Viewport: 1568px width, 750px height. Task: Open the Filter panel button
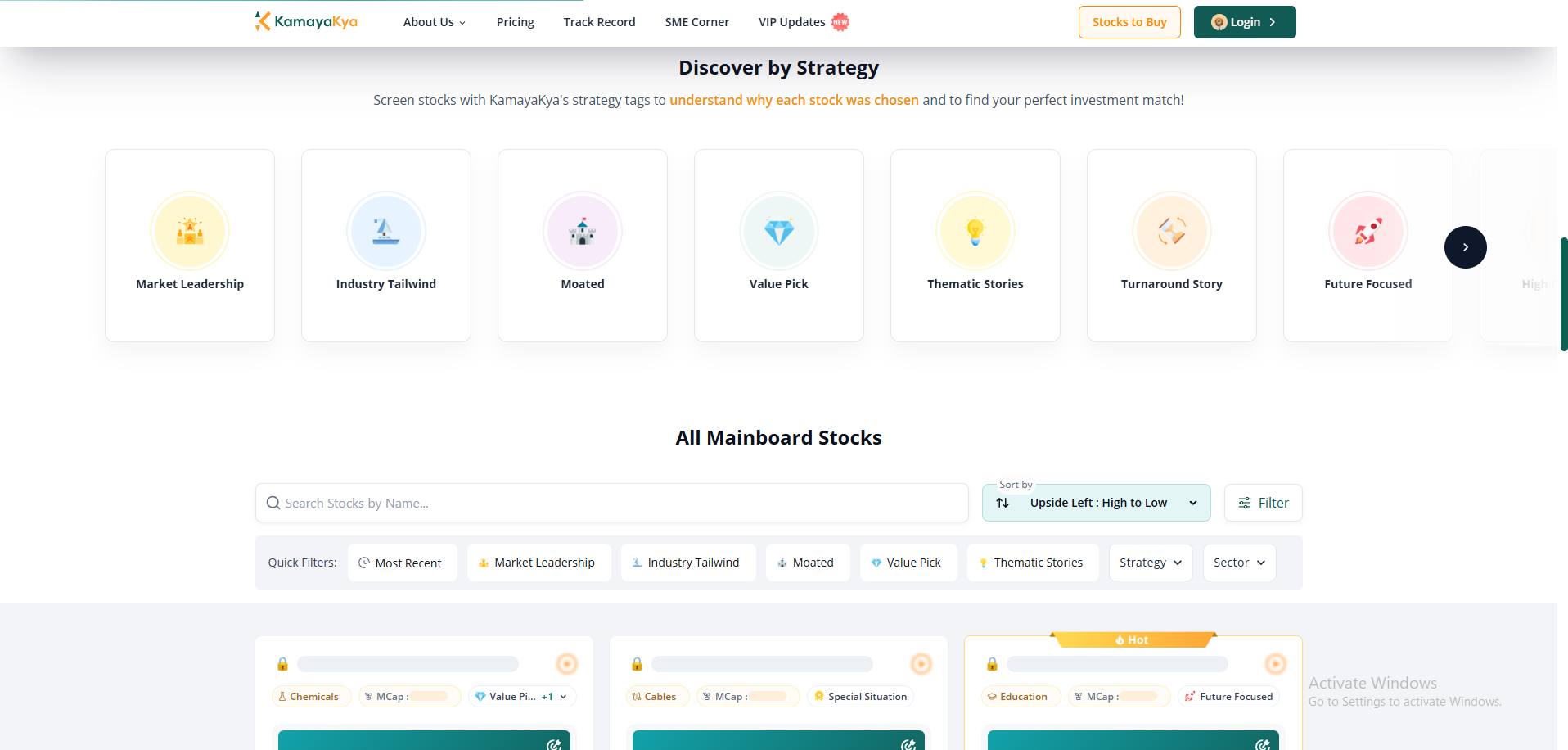1263,503
